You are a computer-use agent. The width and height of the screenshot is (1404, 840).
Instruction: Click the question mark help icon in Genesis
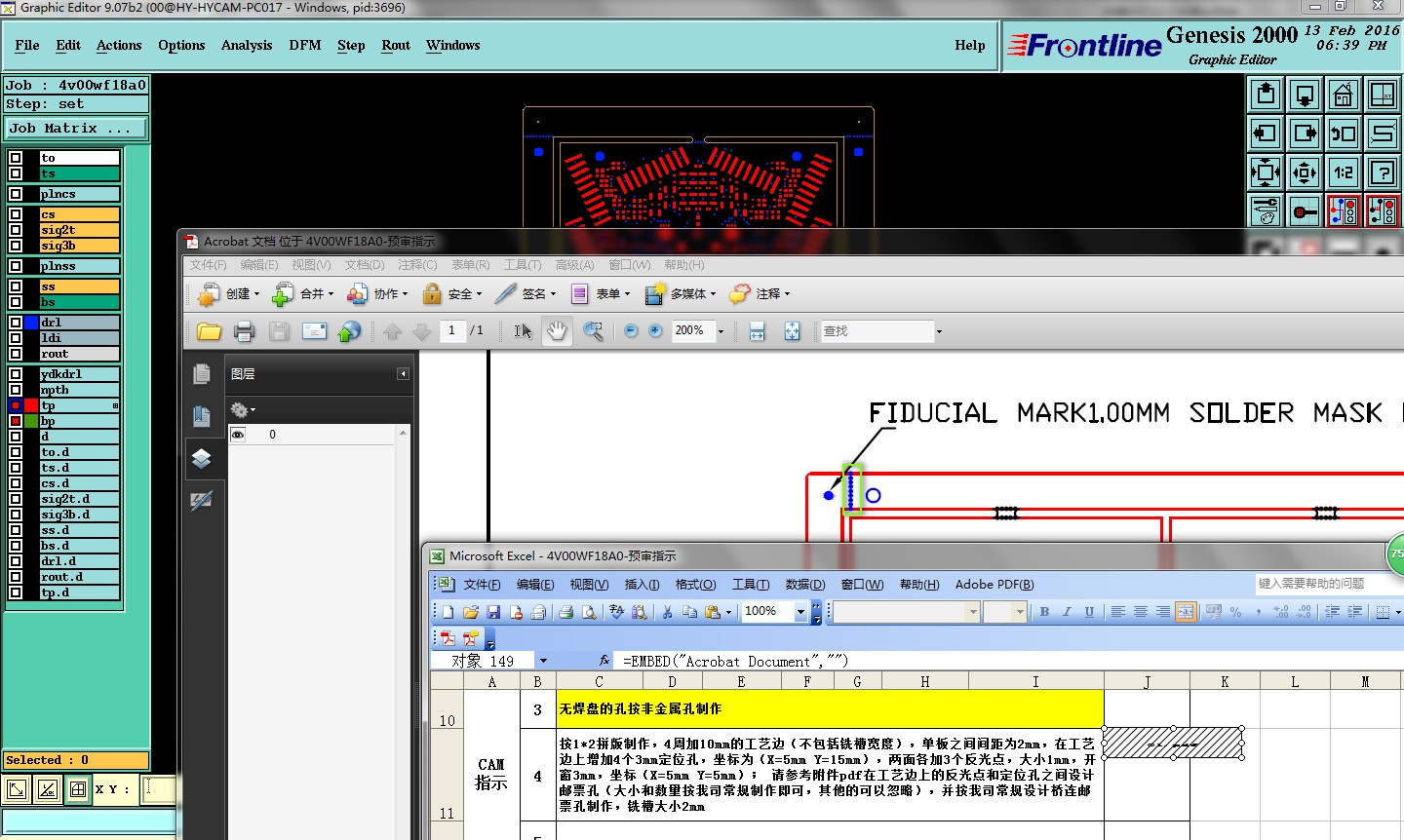pyautogui.click(x=1383, y=172)
